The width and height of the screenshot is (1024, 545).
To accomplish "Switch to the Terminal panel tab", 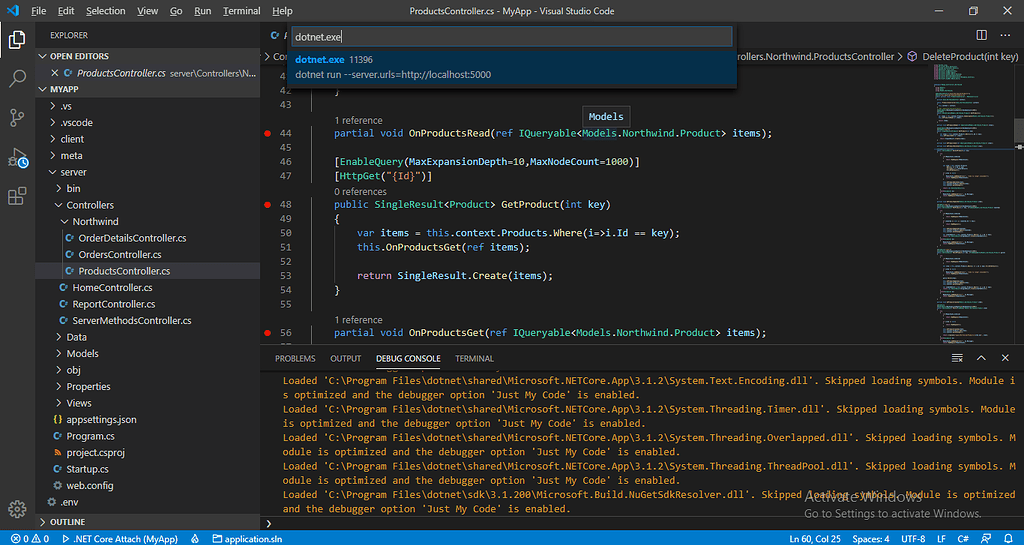I will tap(474, 358).
